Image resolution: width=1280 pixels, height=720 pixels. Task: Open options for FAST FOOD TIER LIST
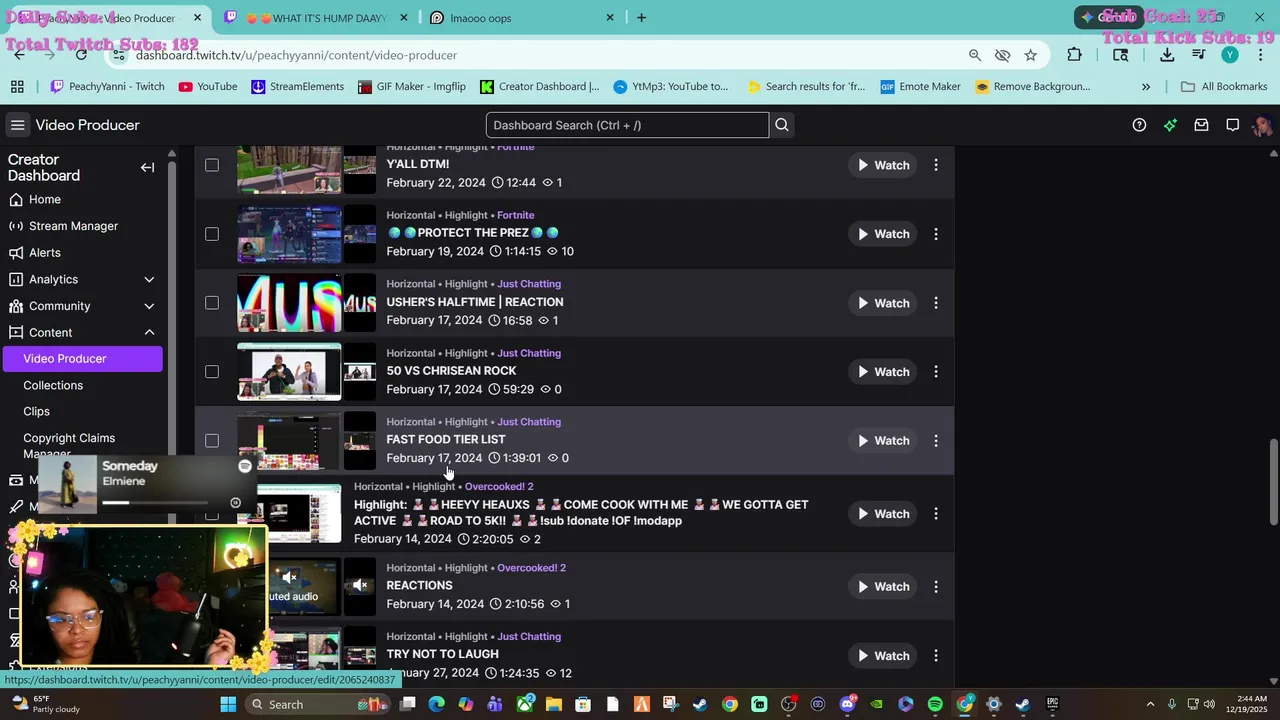936,441
